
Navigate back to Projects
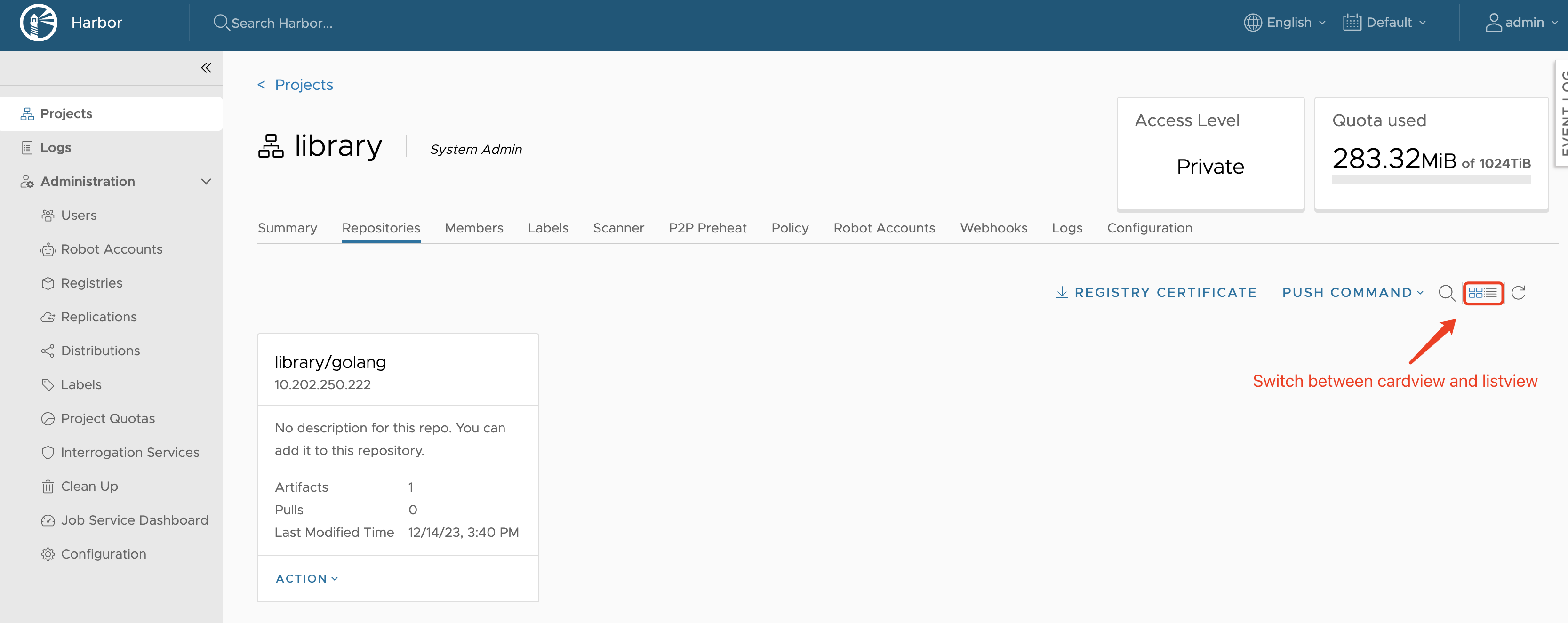[x=295, y=85]
